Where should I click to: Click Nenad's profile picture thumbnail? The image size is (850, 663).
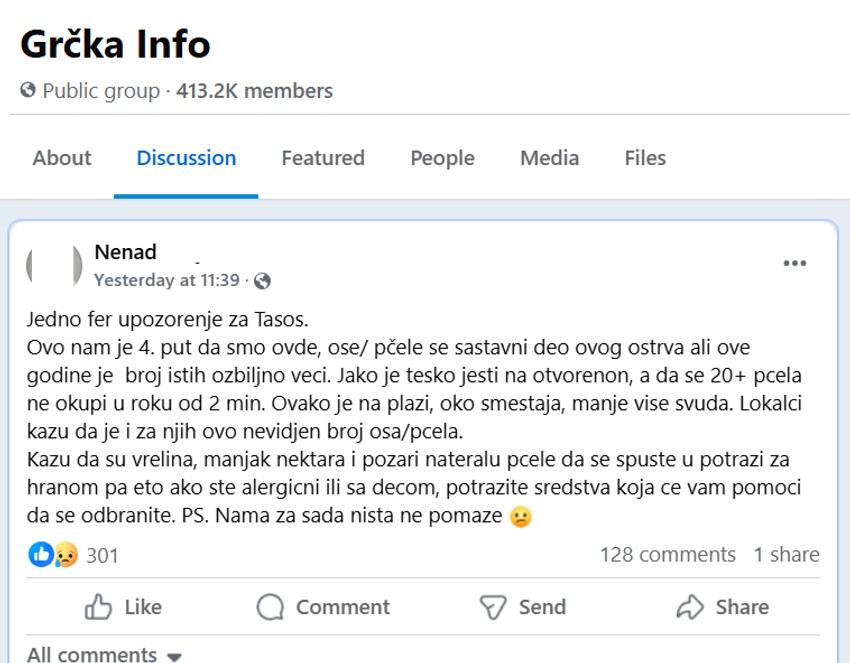55,264
